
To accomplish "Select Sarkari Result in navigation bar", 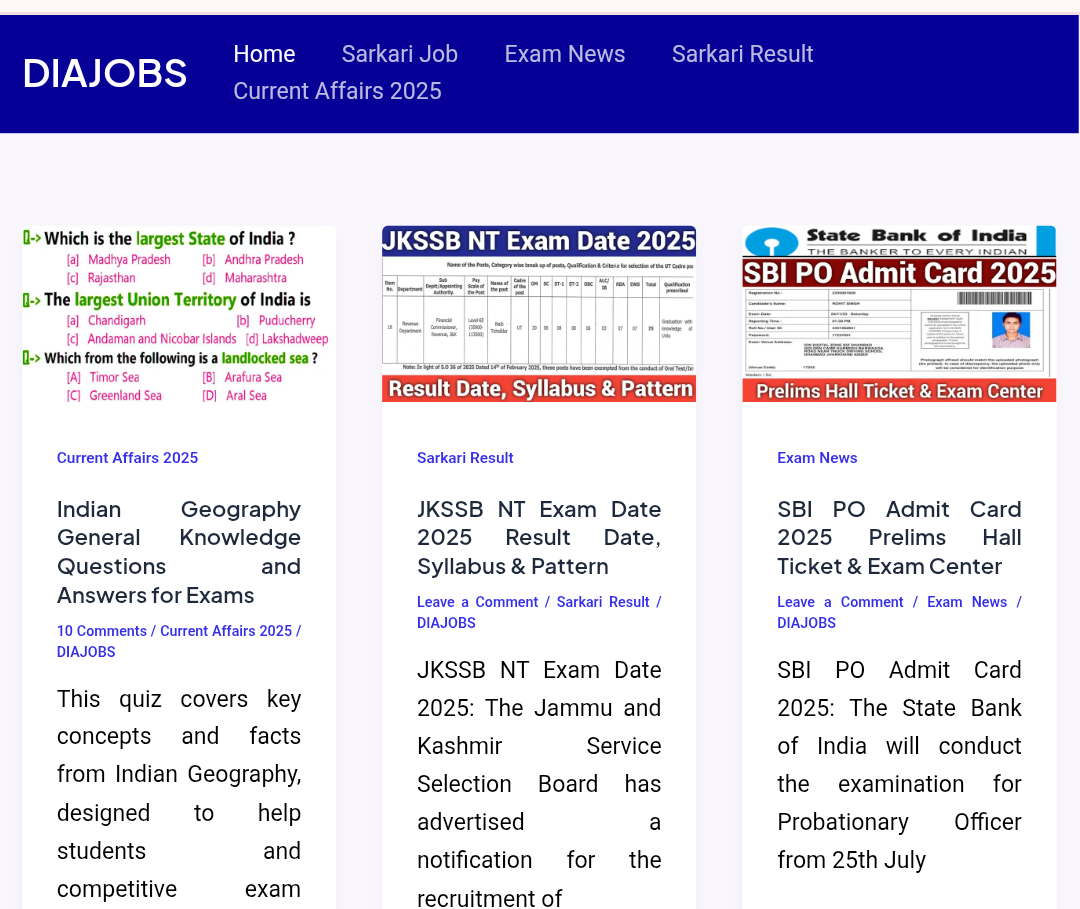I will tap(742, 54).
